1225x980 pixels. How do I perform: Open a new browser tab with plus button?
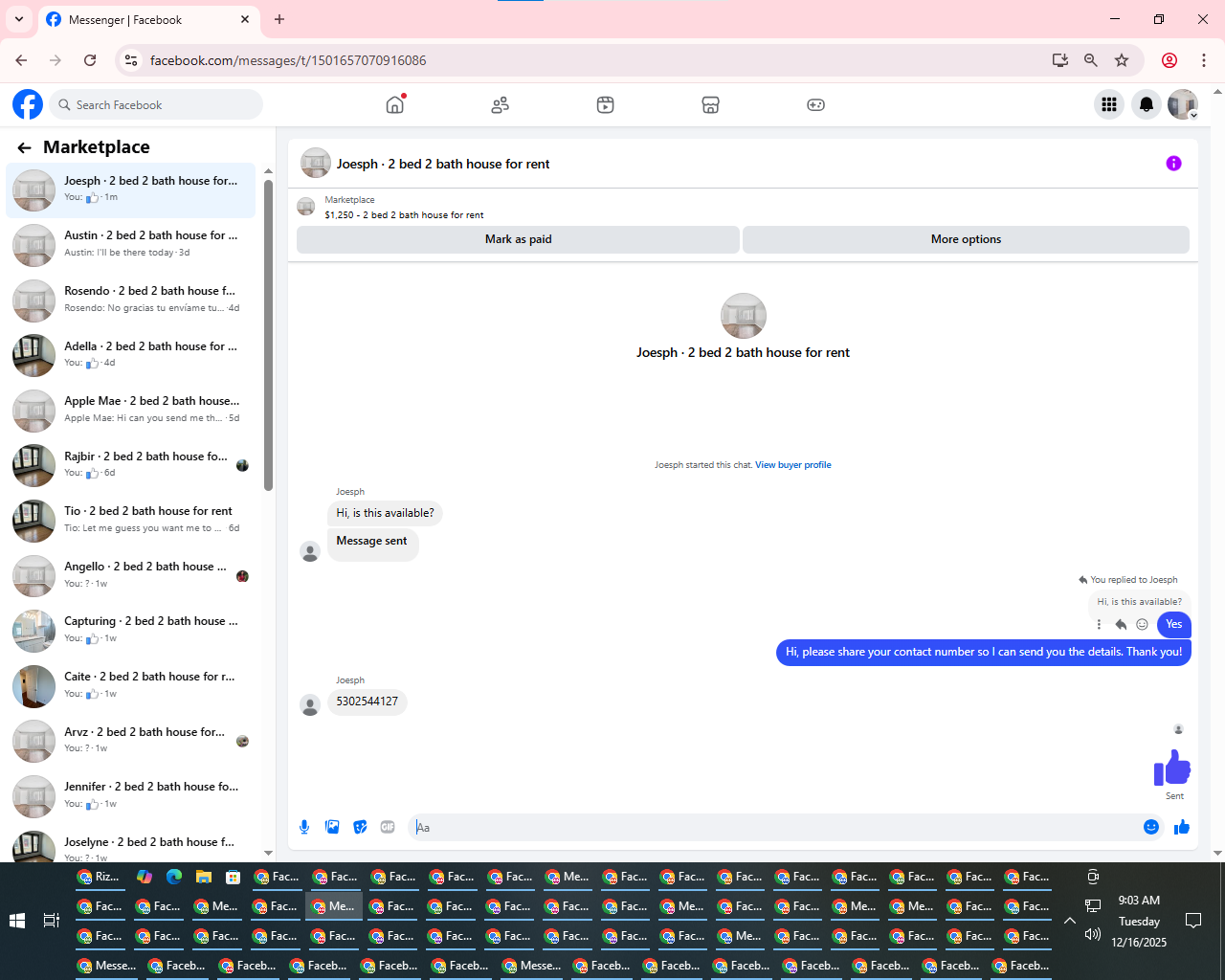pyautogui.click(x=279, y=19)
